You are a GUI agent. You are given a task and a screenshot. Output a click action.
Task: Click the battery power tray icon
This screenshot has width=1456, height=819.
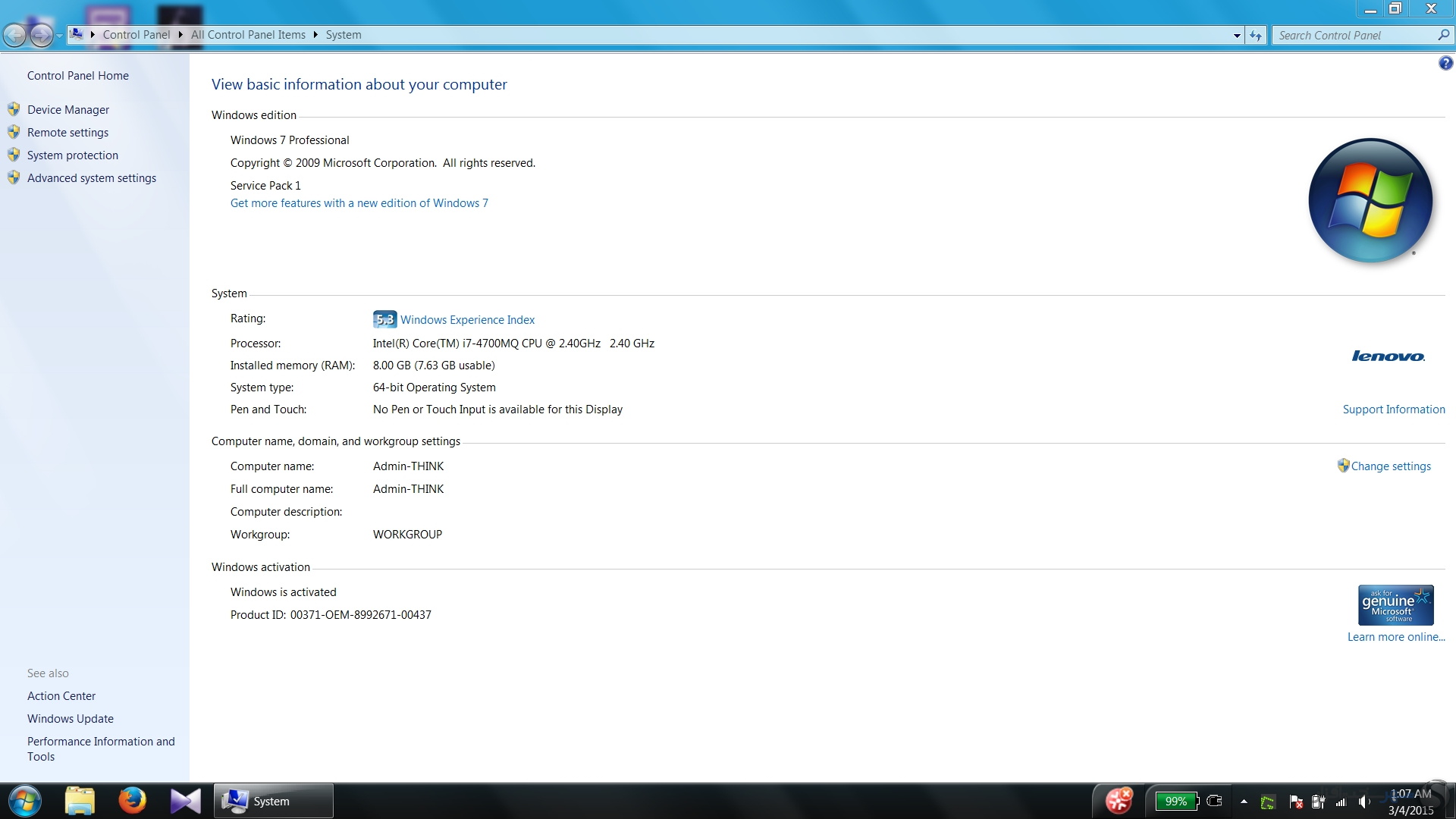(1318, 802)
